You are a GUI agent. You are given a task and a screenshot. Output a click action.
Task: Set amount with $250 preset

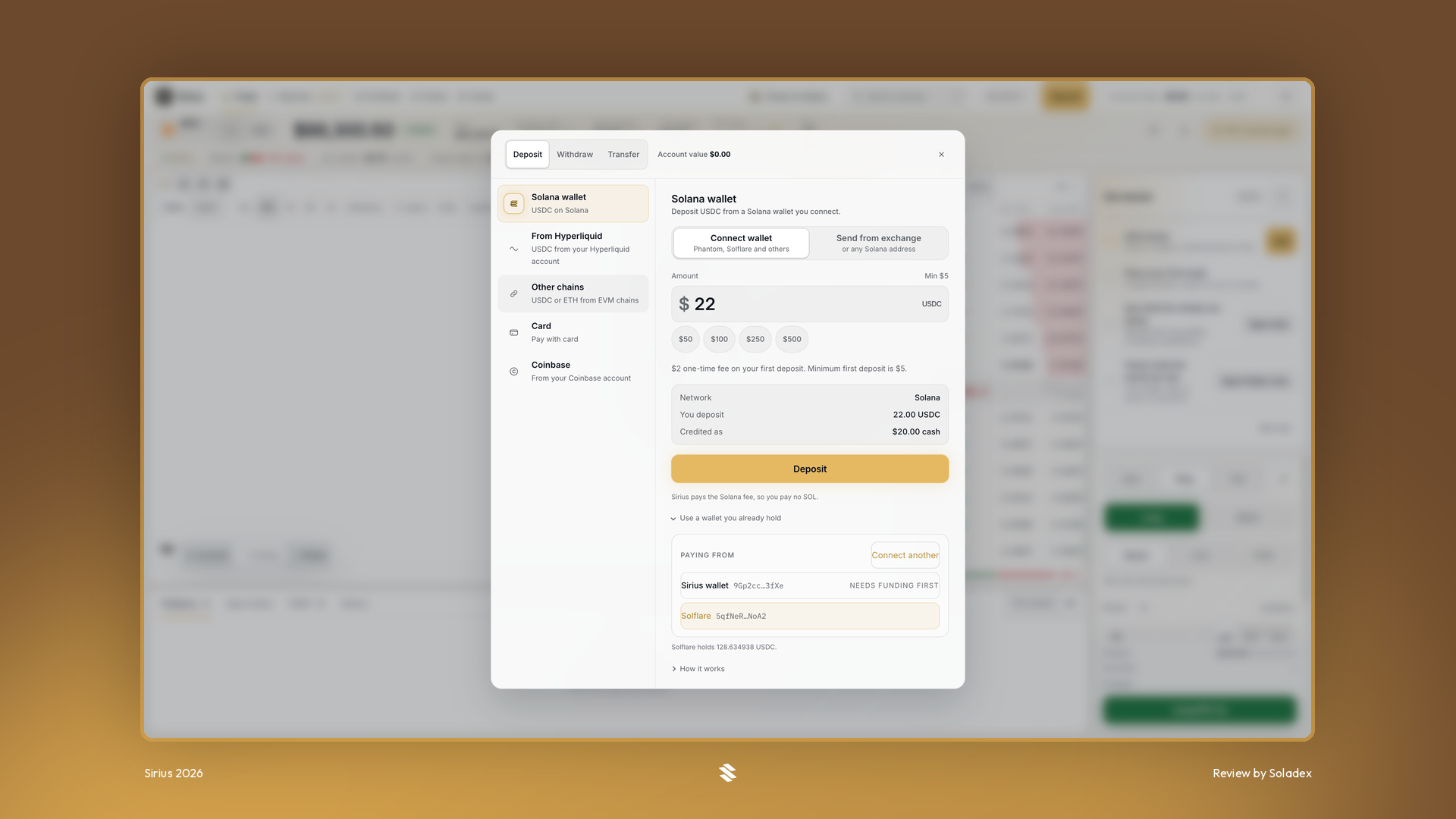[x=755, y=339]
